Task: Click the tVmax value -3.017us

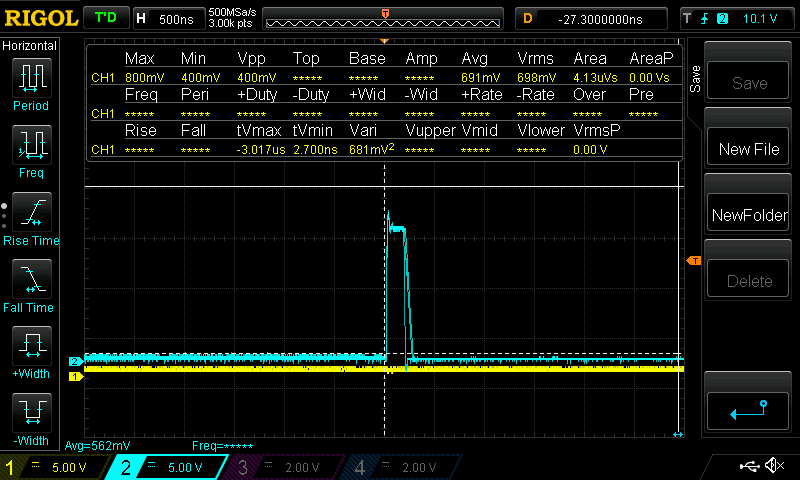Action: point(261,149)
